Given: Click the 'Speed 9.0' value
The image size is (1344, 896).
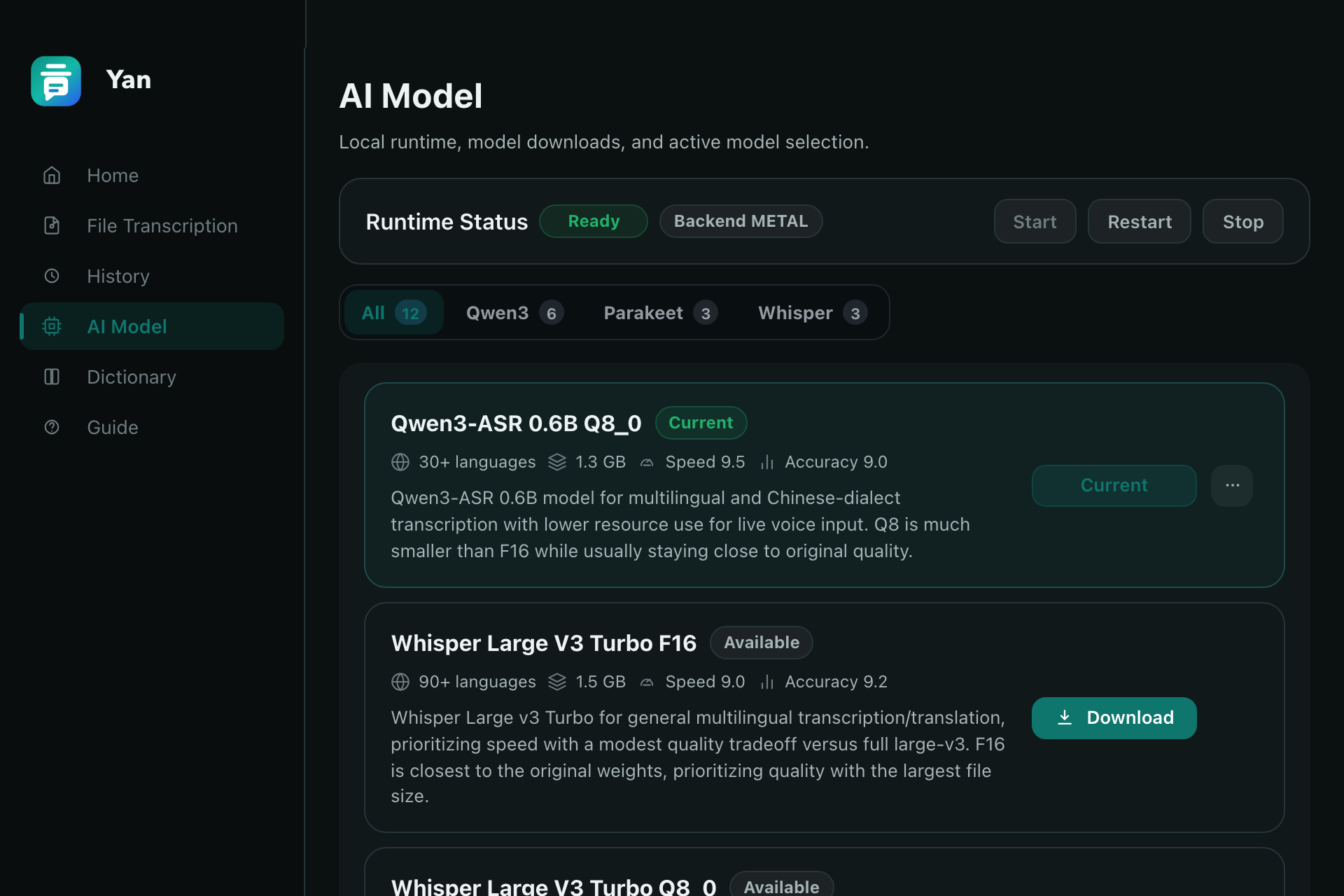Looking at the screenshot, I should 705,682.
